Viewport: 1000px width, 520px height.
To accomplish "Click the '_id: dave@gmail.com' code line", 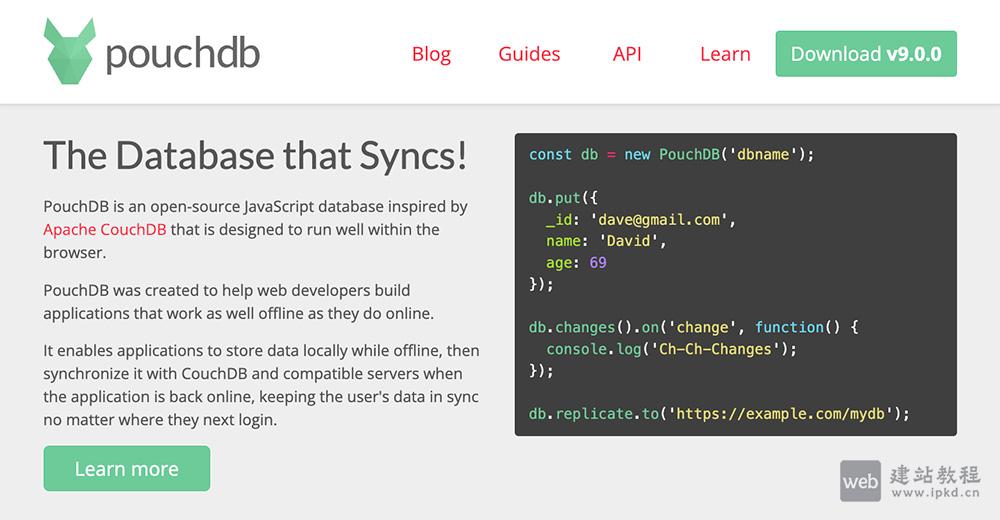I will coord(640,219).
